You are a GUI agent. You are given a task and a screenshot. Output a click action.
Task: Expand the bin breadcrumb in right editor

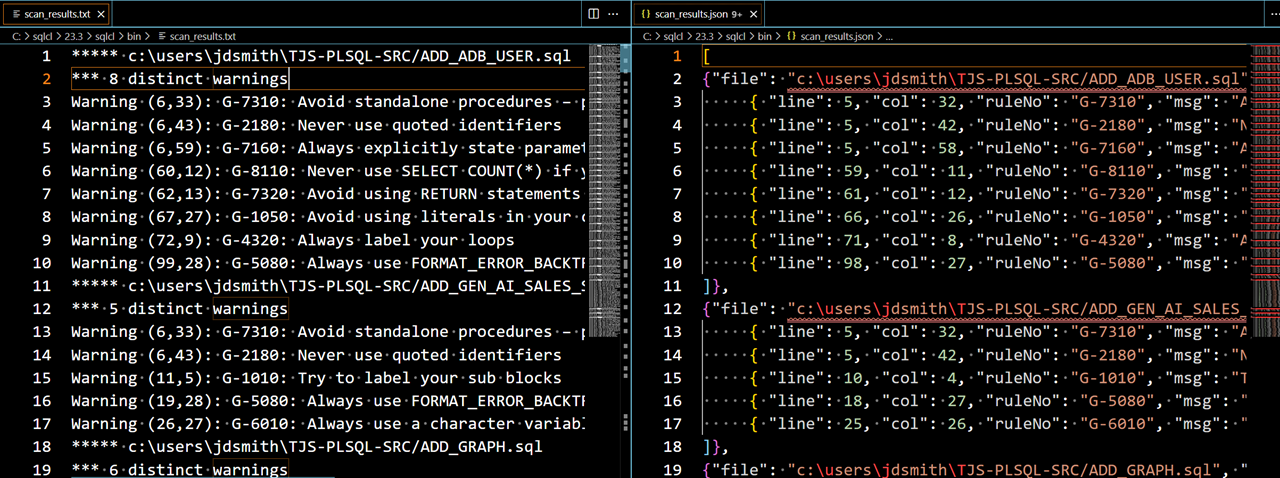coord(764,36)
